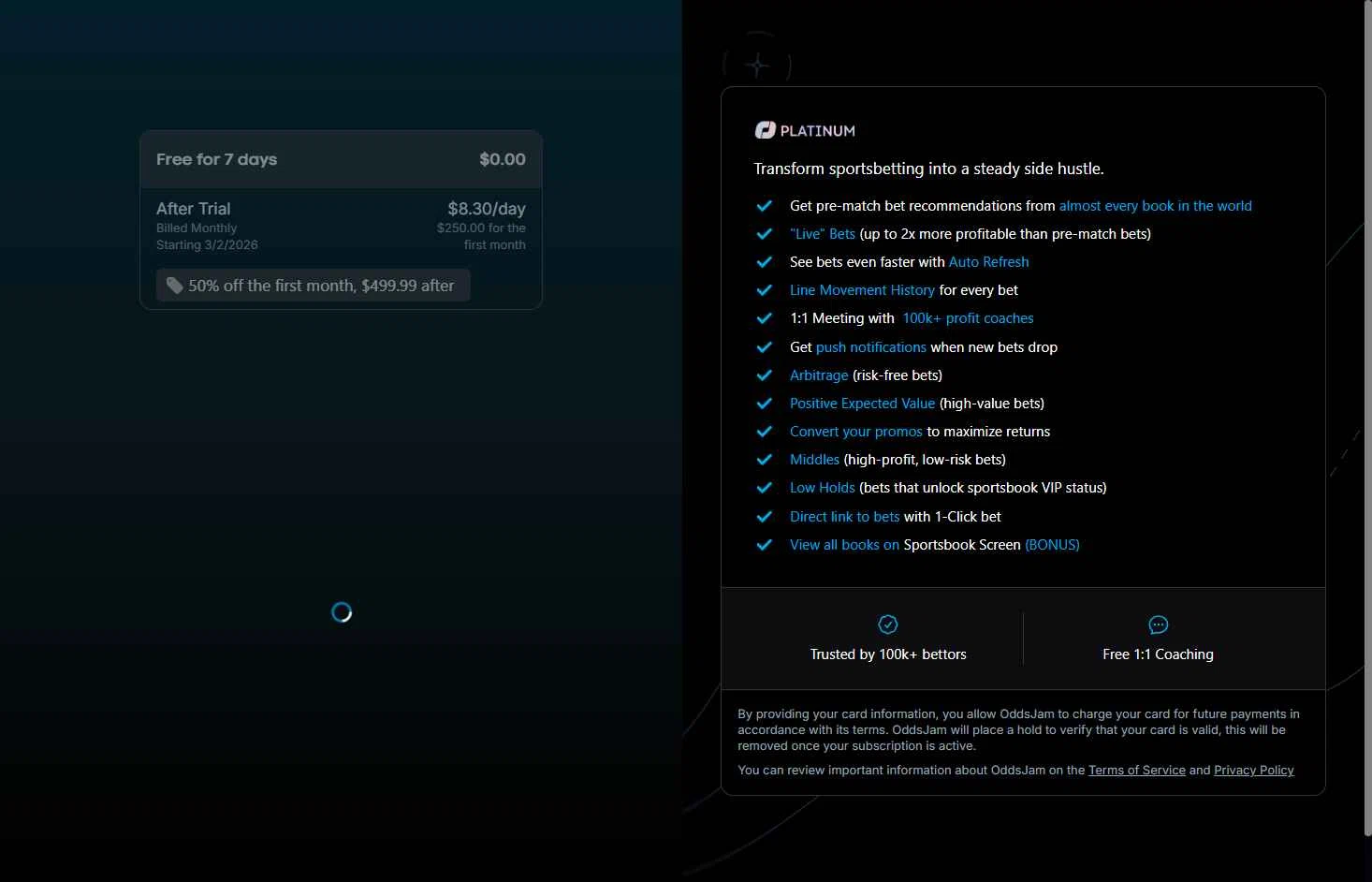
Task: Click checkmark beside Line Movement History
Action: click(x=765, y=290)
